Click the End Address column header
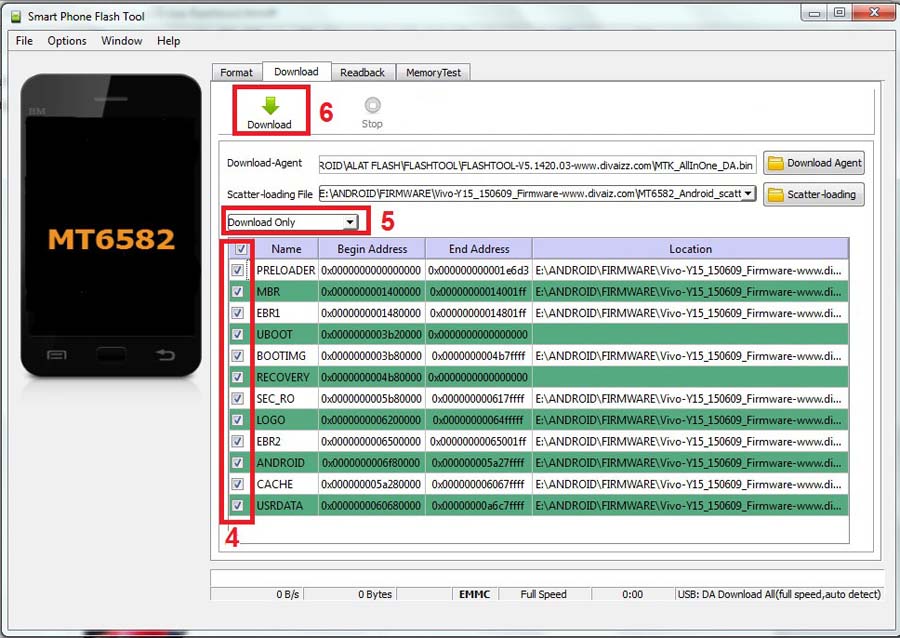The image size is (900, 638). tap(479, 249)
